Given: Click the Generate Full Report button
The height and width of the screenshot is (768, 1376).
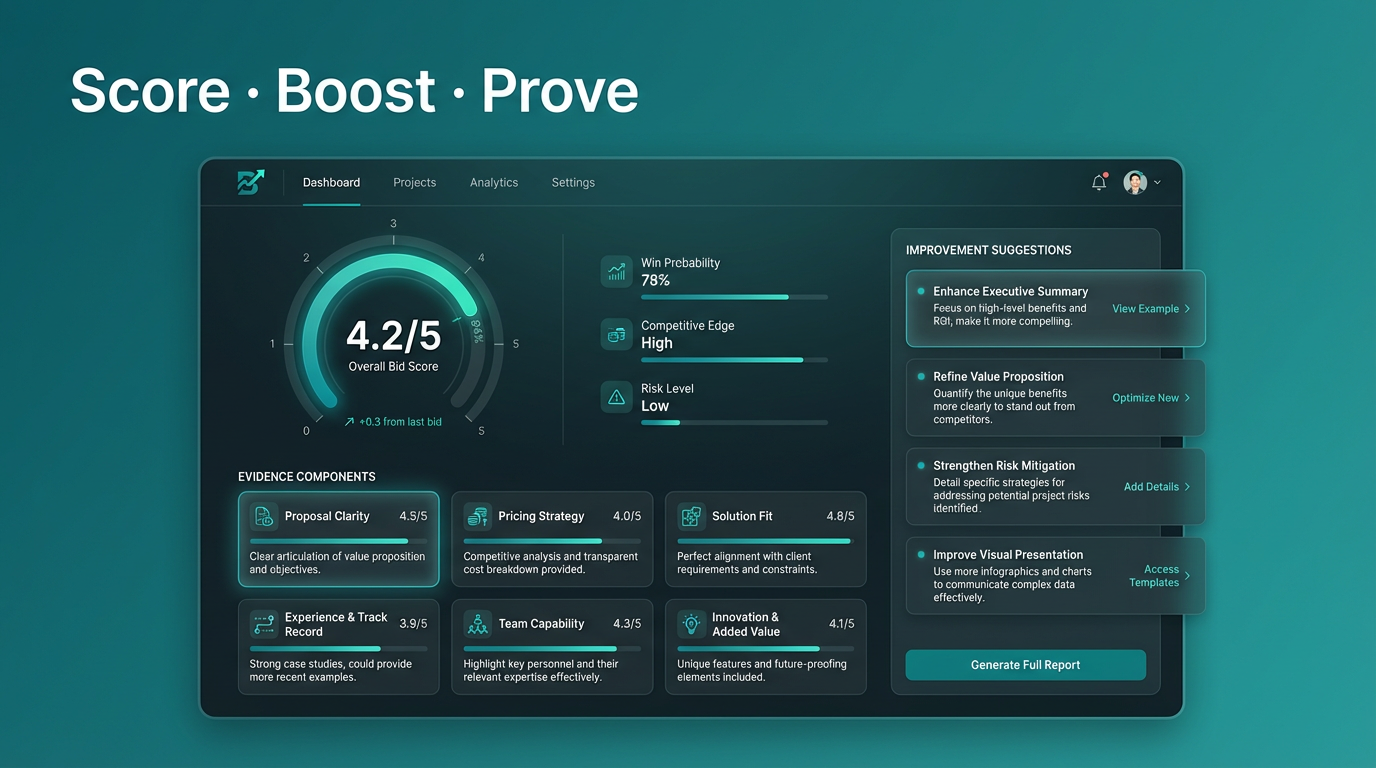Looking at the screenshot, I should click(1025, 664).
